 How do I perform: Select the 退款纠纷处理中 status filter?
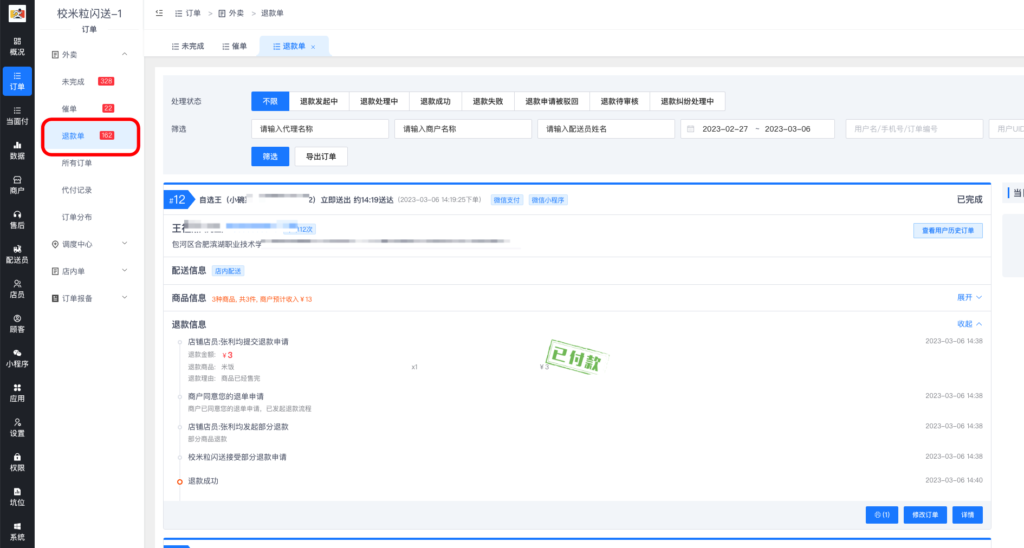687,101
